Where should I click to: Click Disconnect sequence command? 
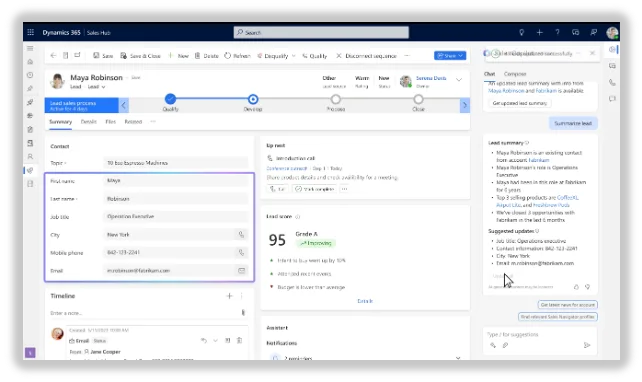click(366, 56)
